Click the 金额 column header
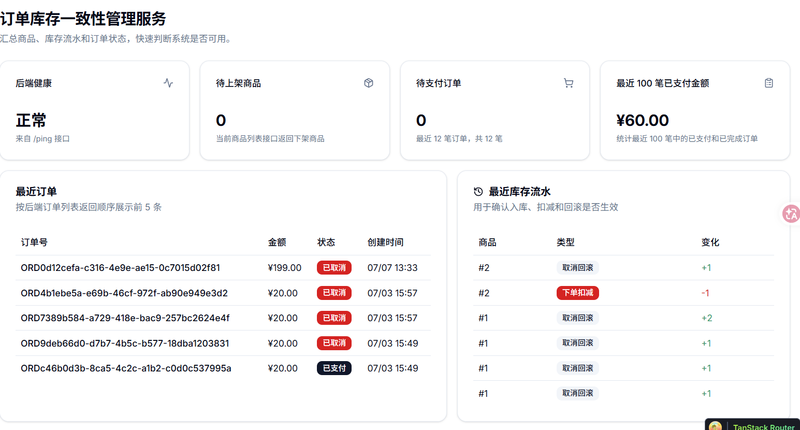Viewport: 800px width, 430px height. pos(277,242)
